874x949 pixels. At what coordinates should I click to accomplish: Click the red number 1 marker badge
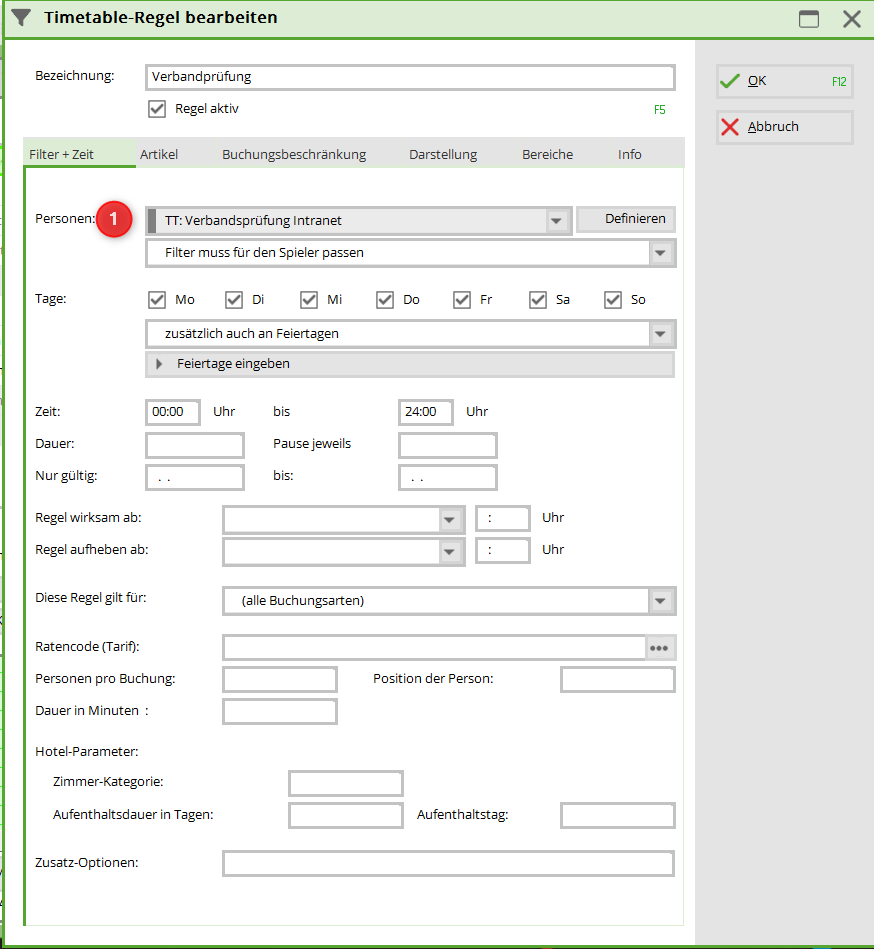tap(114, 219)
